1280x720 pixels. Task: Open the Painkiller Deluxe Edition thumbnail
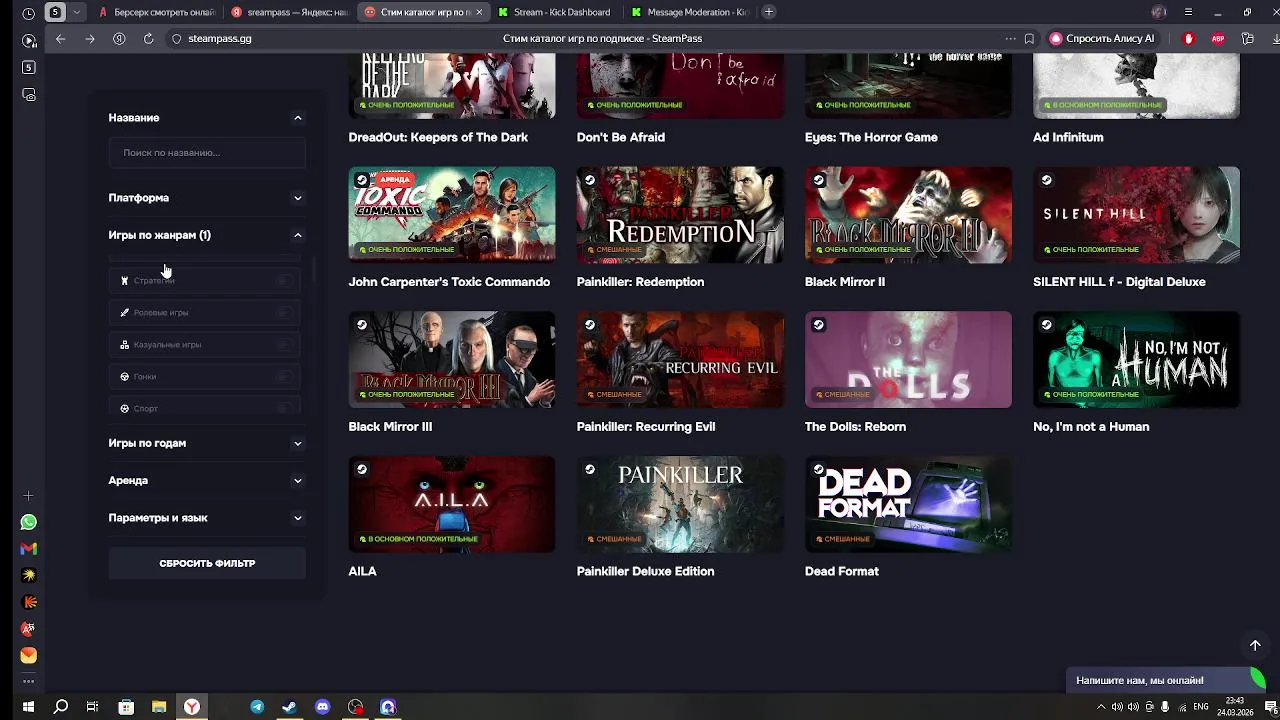click(x=680, y=504)
